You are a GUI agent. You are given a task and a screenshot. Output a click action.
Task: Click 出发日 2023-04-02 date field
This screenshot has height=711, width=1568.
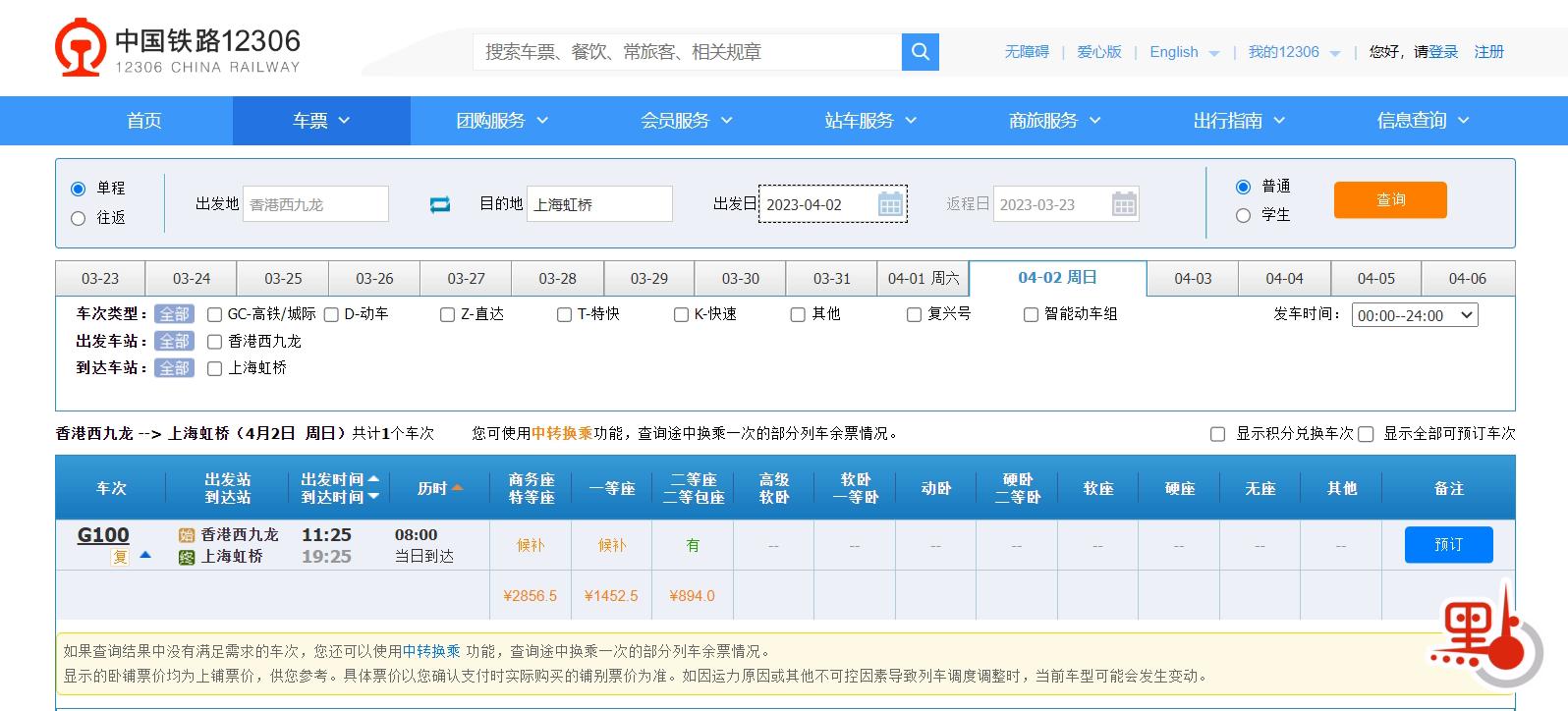833,204
